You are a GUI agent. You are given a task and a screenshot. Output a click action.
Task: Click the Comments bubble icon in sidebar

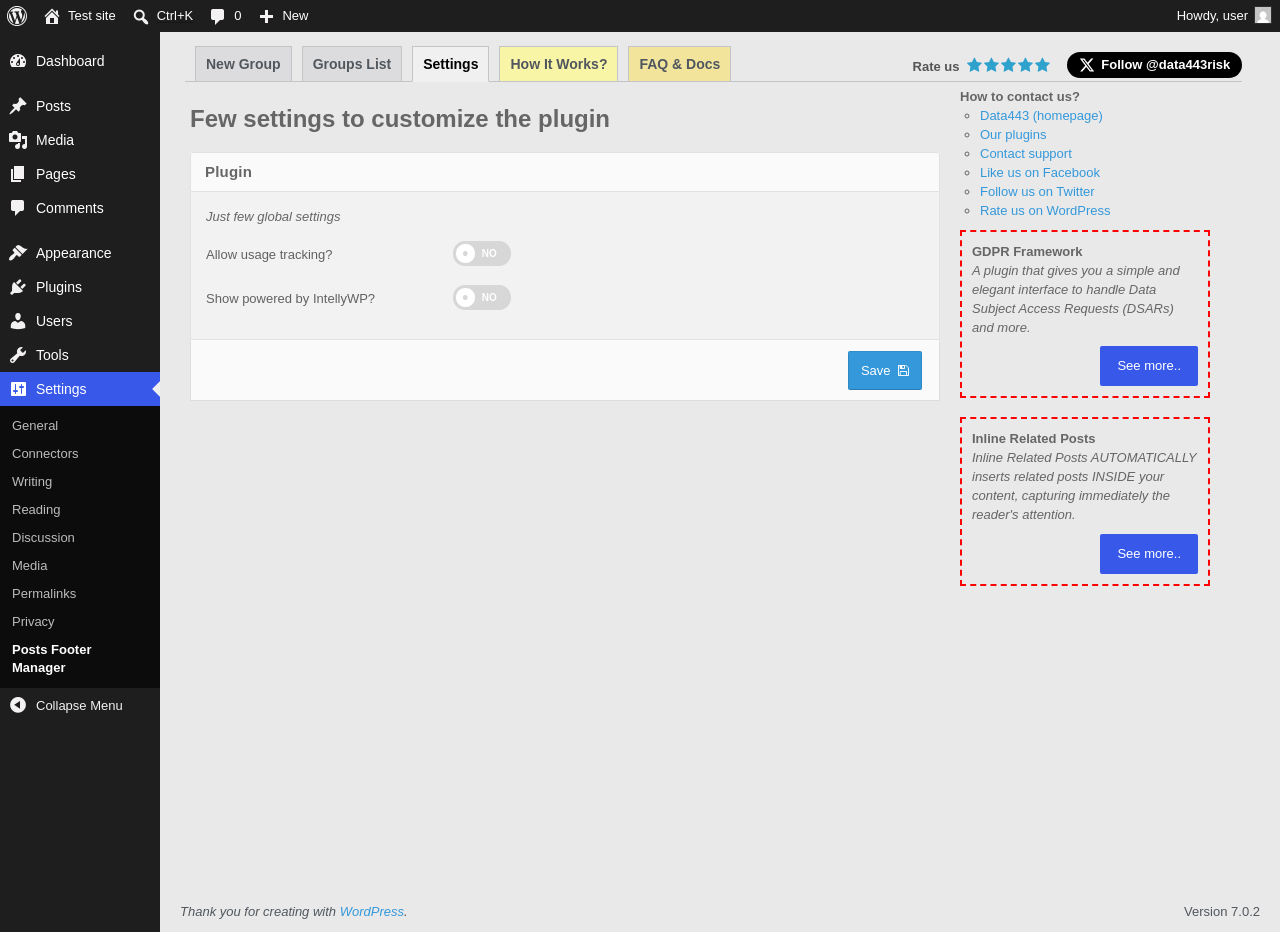point(18,208)
